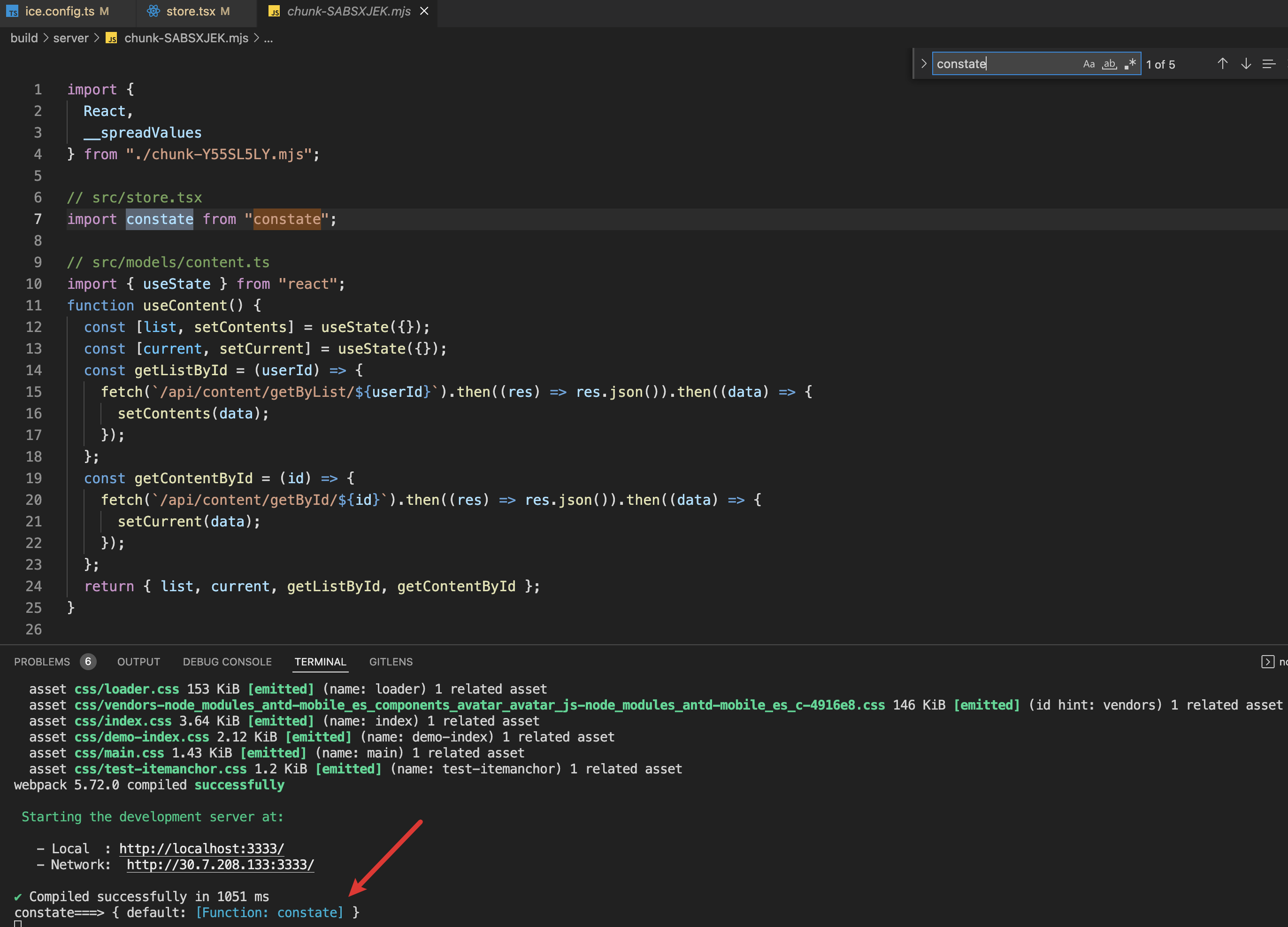Open the server breadcrumb dropdown
This screenshot has height=927, width=1288.
point(71,38)
